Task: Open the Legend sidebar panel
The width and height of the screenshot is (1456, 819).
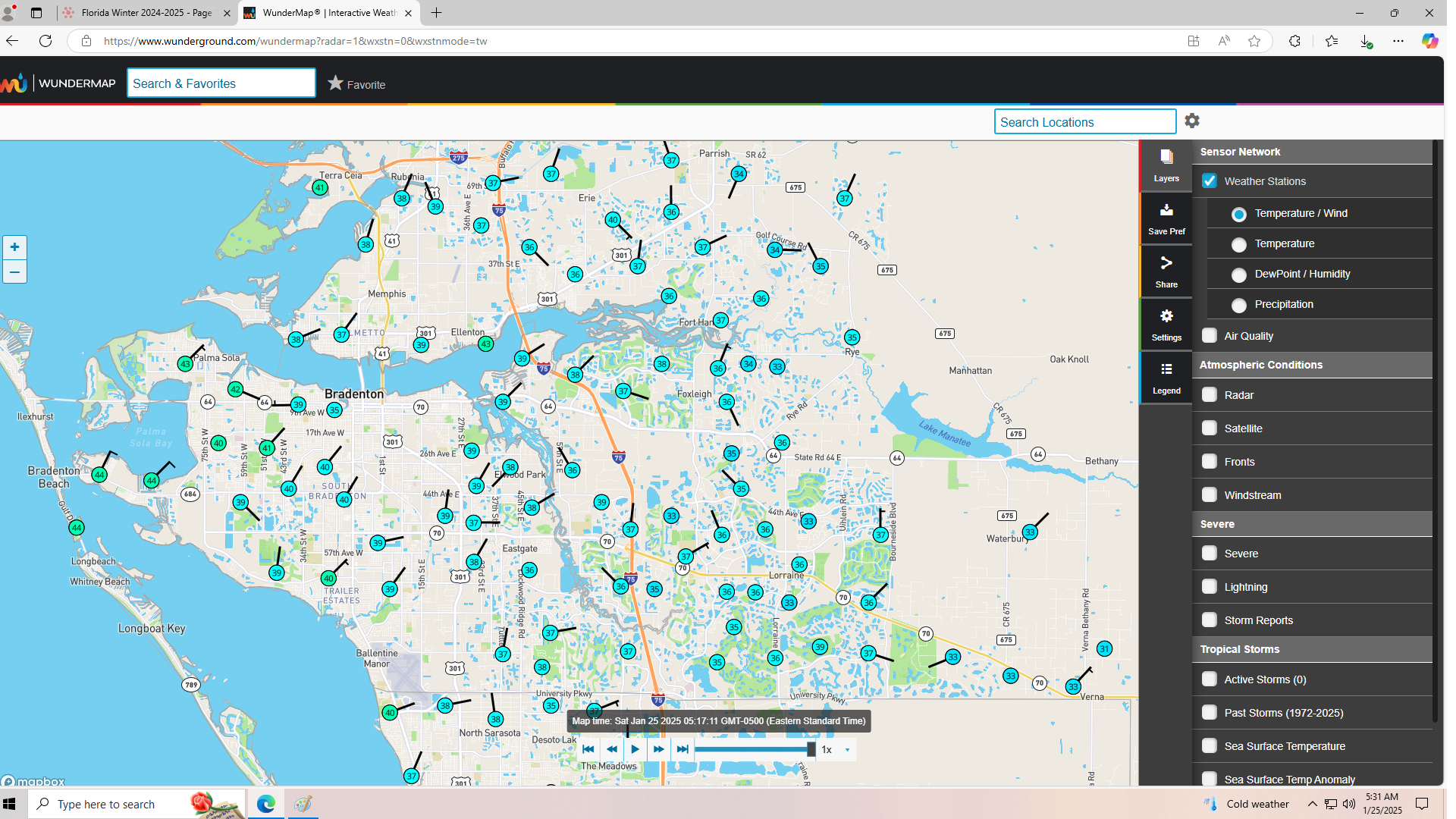Action: [1166, 377]
